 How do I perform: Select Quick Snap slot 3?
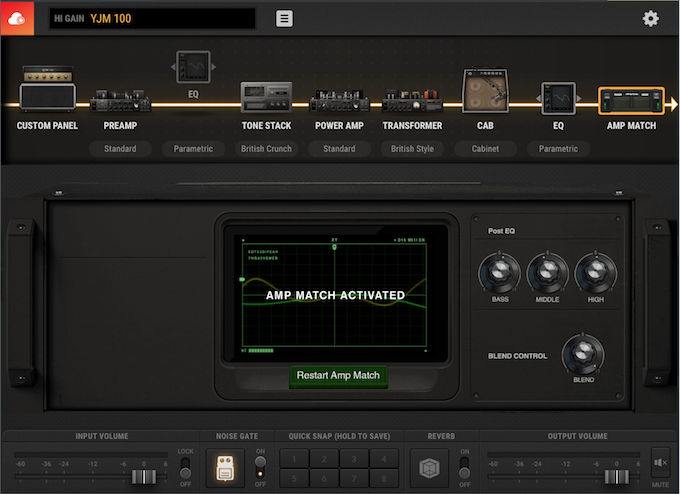pos(354,459)
